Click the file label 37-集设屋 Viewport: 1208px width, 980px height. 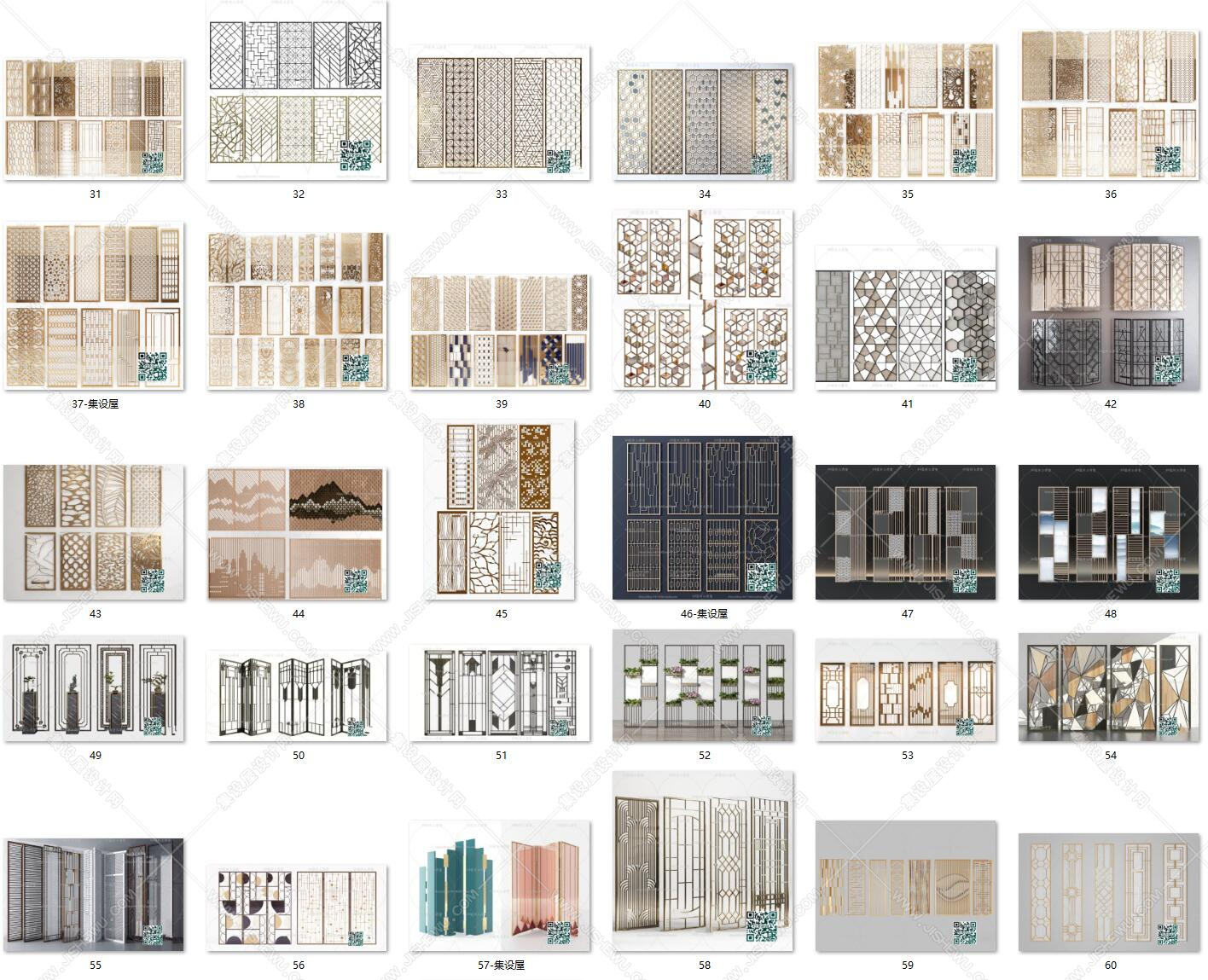[95, 404]
